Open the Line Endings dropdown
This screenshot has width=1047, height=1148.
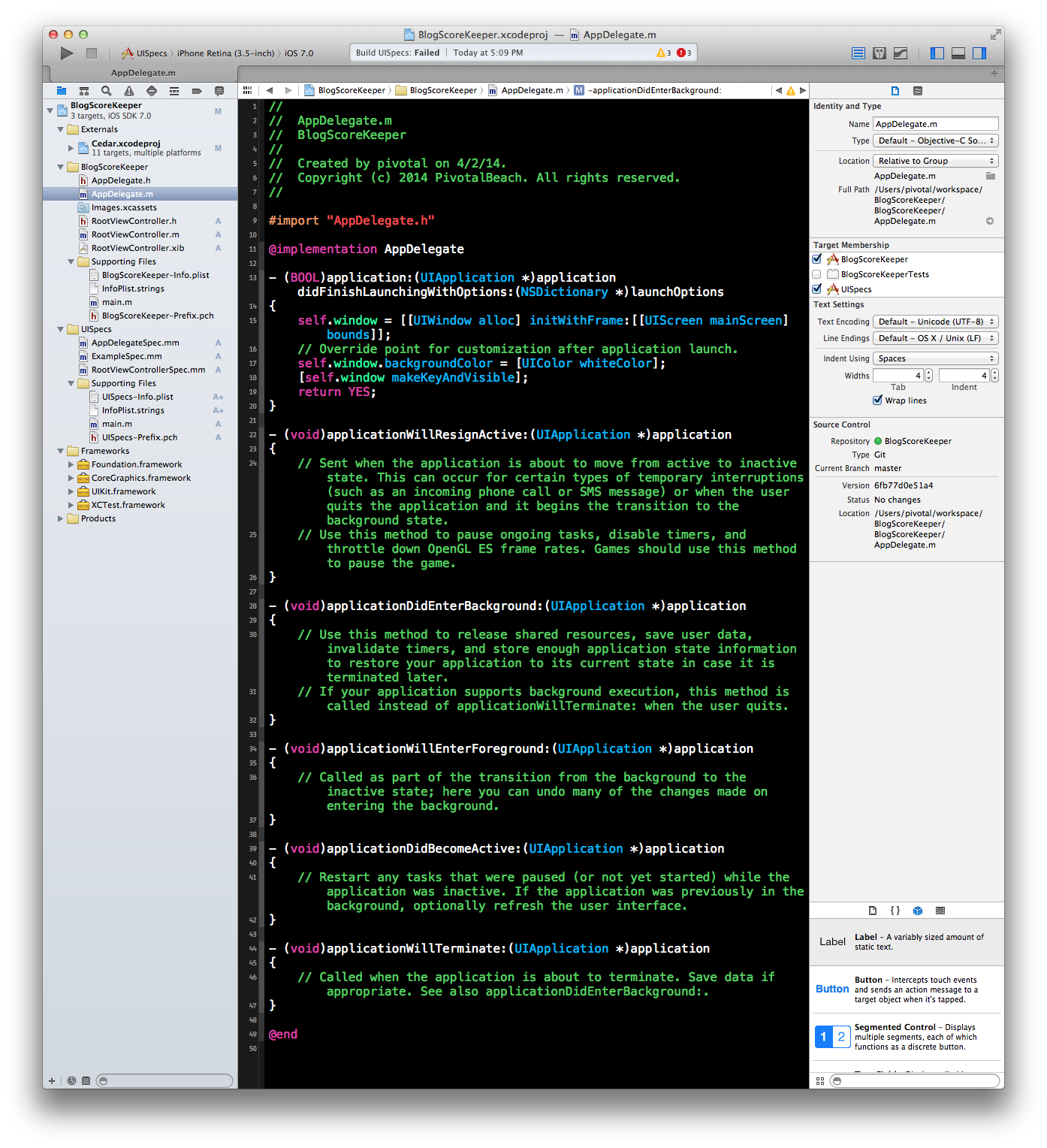936,338
